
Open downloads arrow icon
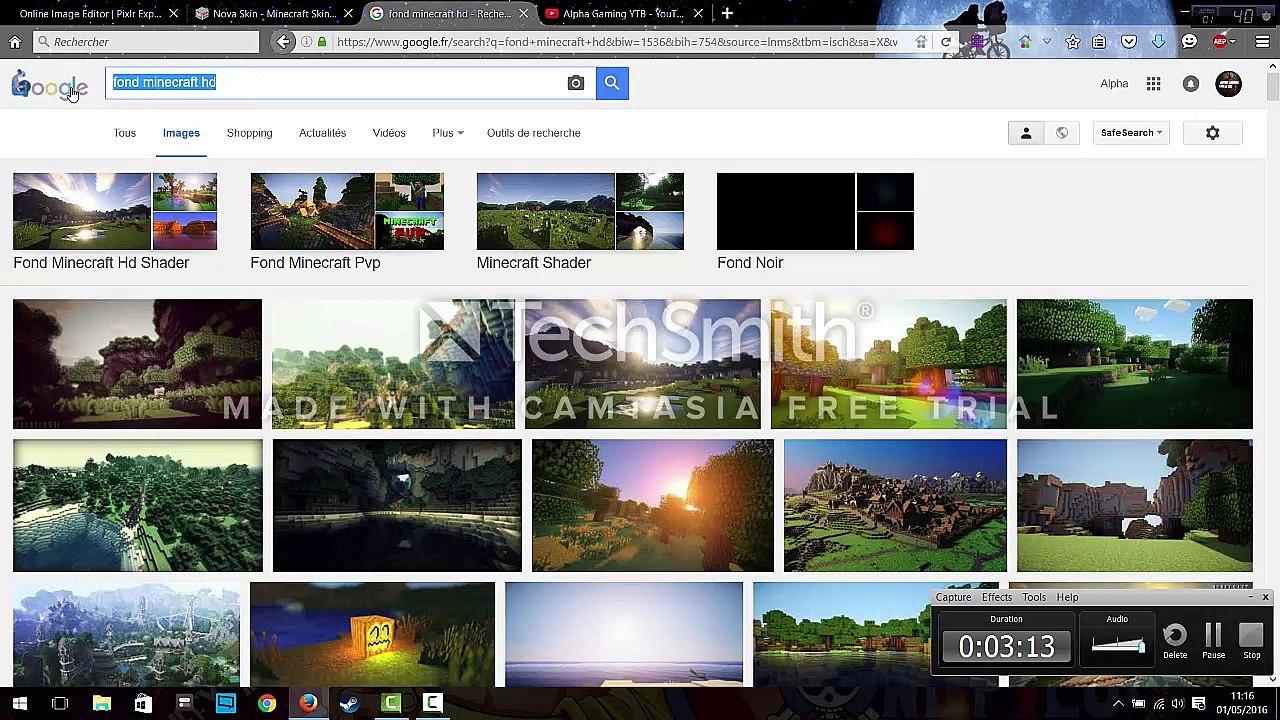coord(1158,42)
